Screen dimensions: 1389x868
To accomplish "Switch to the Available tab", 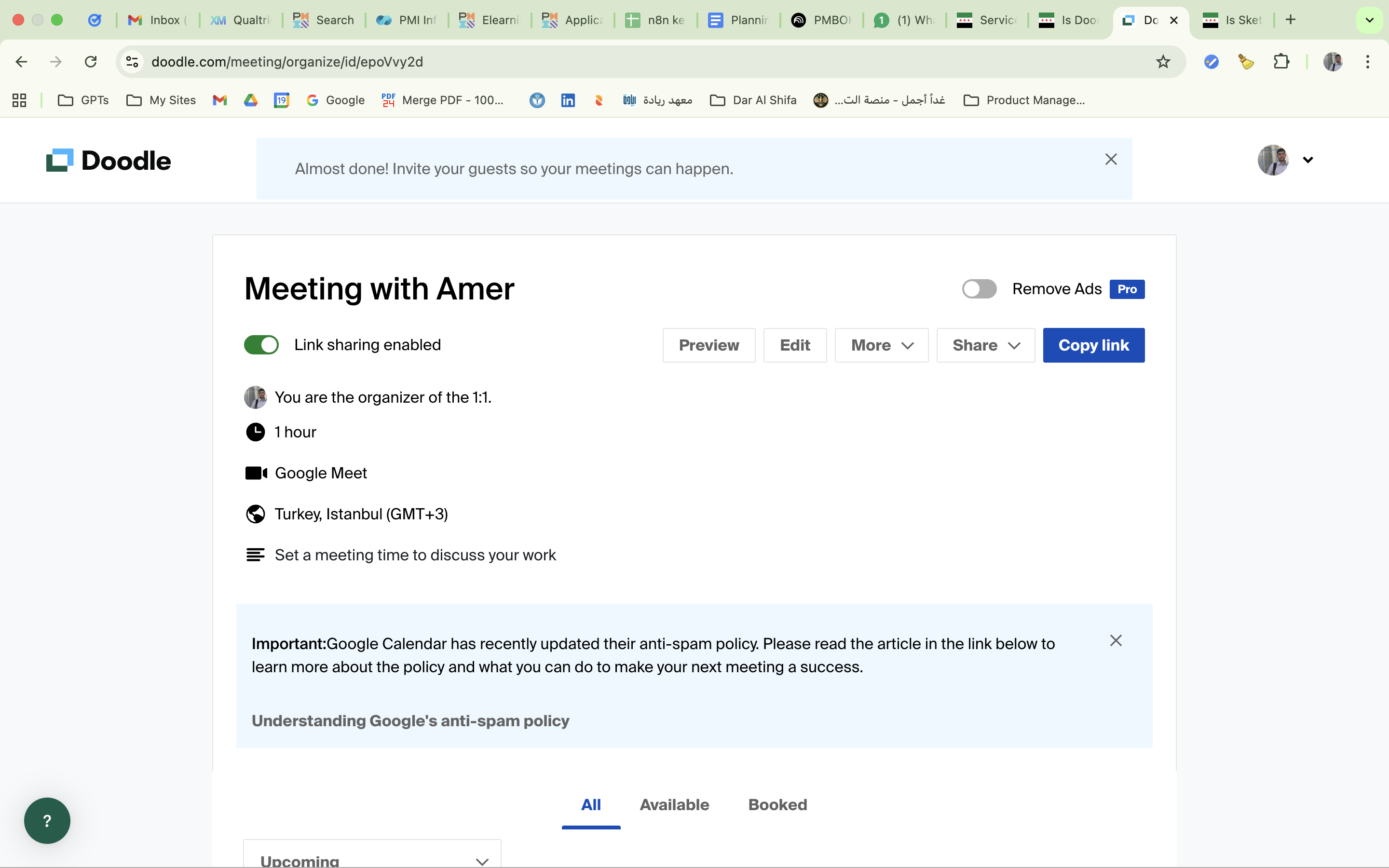I will click(674, 804).
